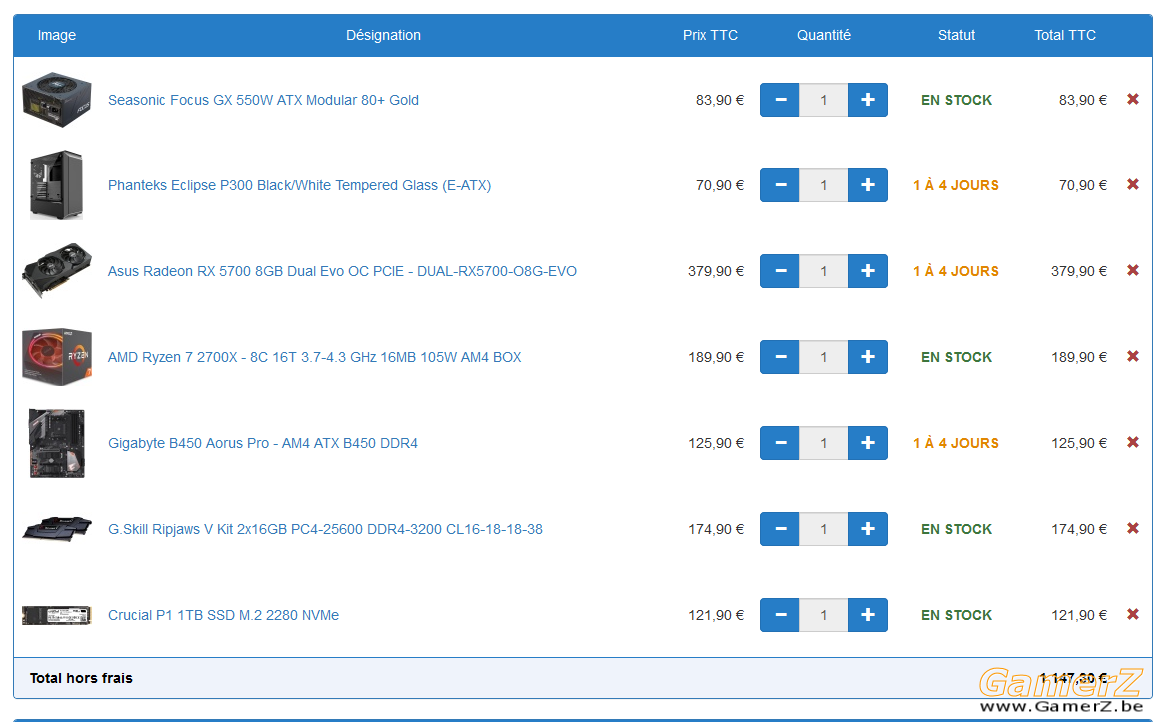Screen dimensions: 1164x722
Task: Remove the Crucial P1 1TB SSD from cart
Action: 1133,614
